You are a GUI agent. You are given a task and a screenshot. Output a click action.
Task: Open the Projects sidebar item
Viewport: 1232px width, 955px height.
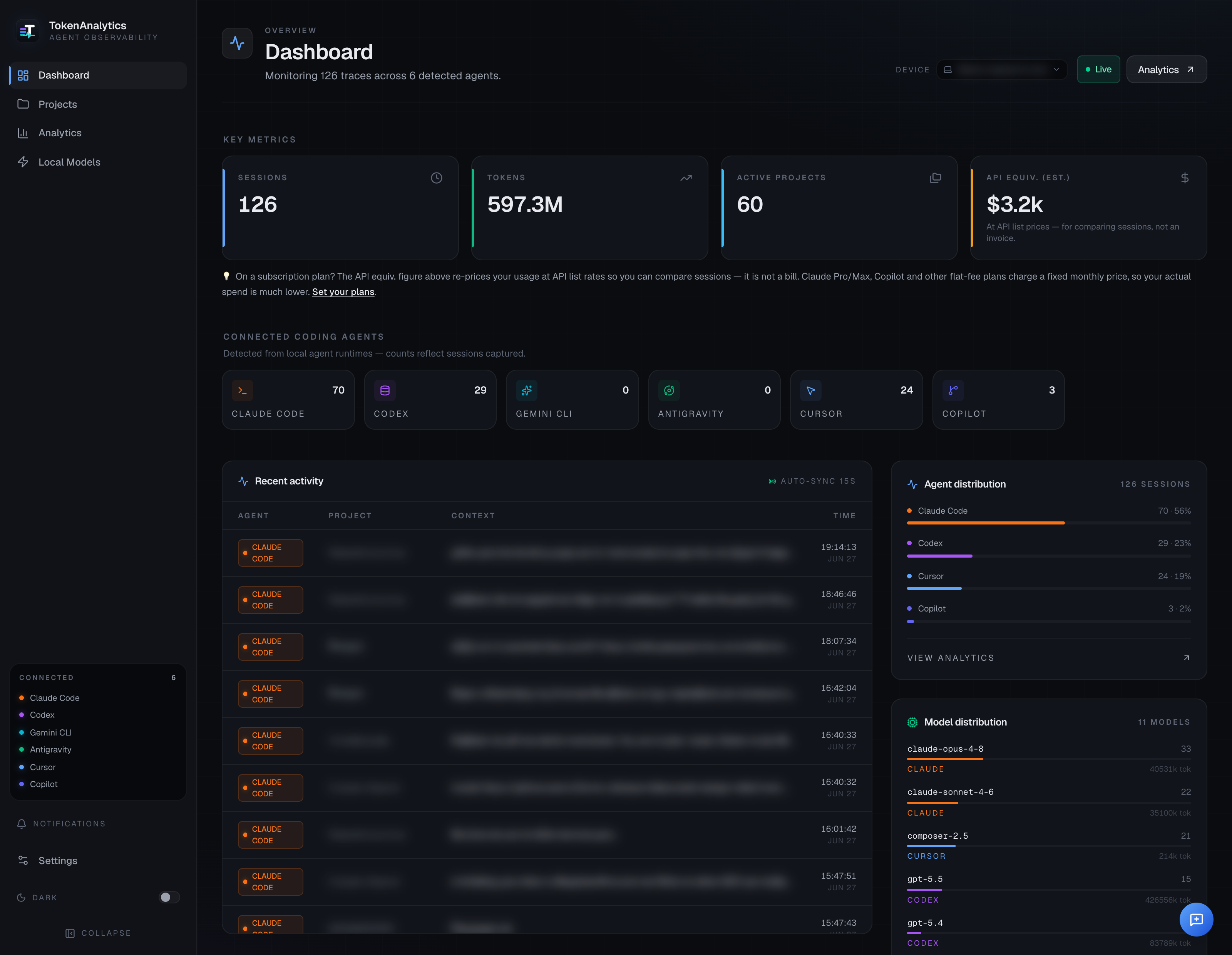coord(98,104)
